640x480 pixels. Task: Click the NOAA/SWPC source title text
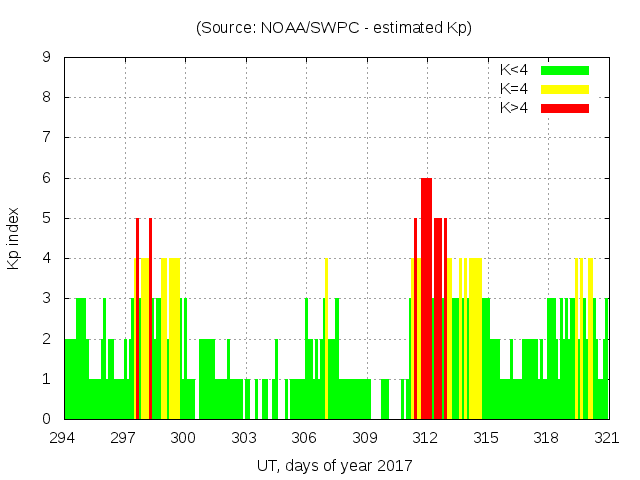(334, 28)
